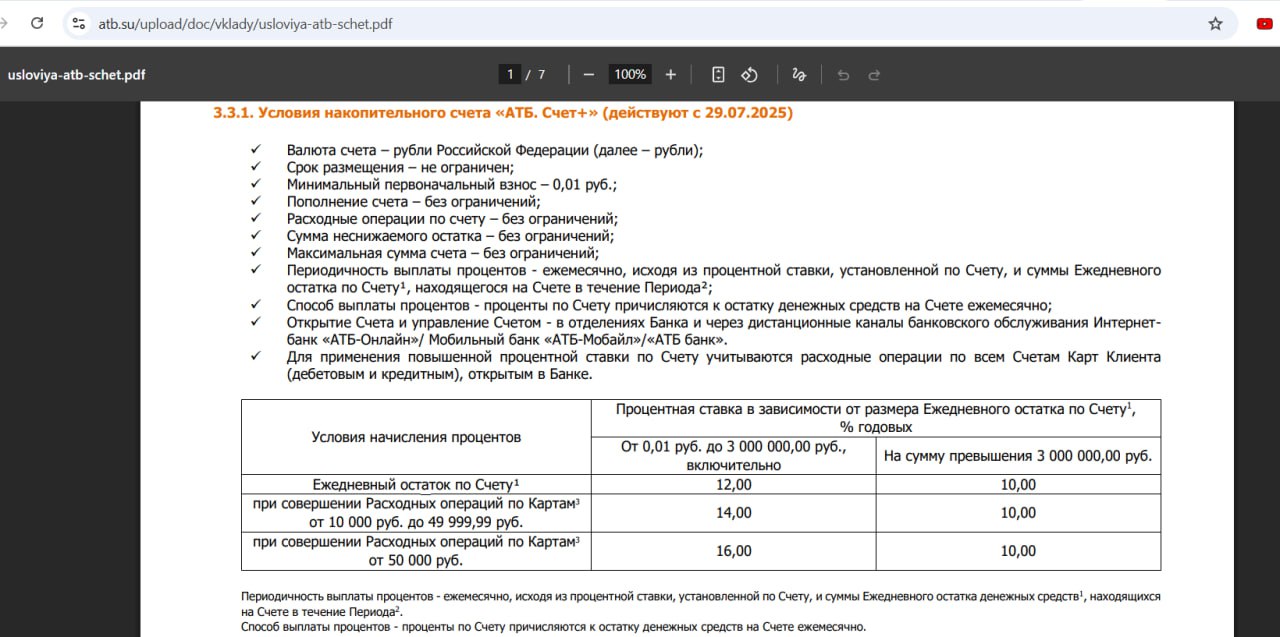Select the 14,00 rate cell
The height and width of the screenshot is (637, 1280).
click(734, 512)
